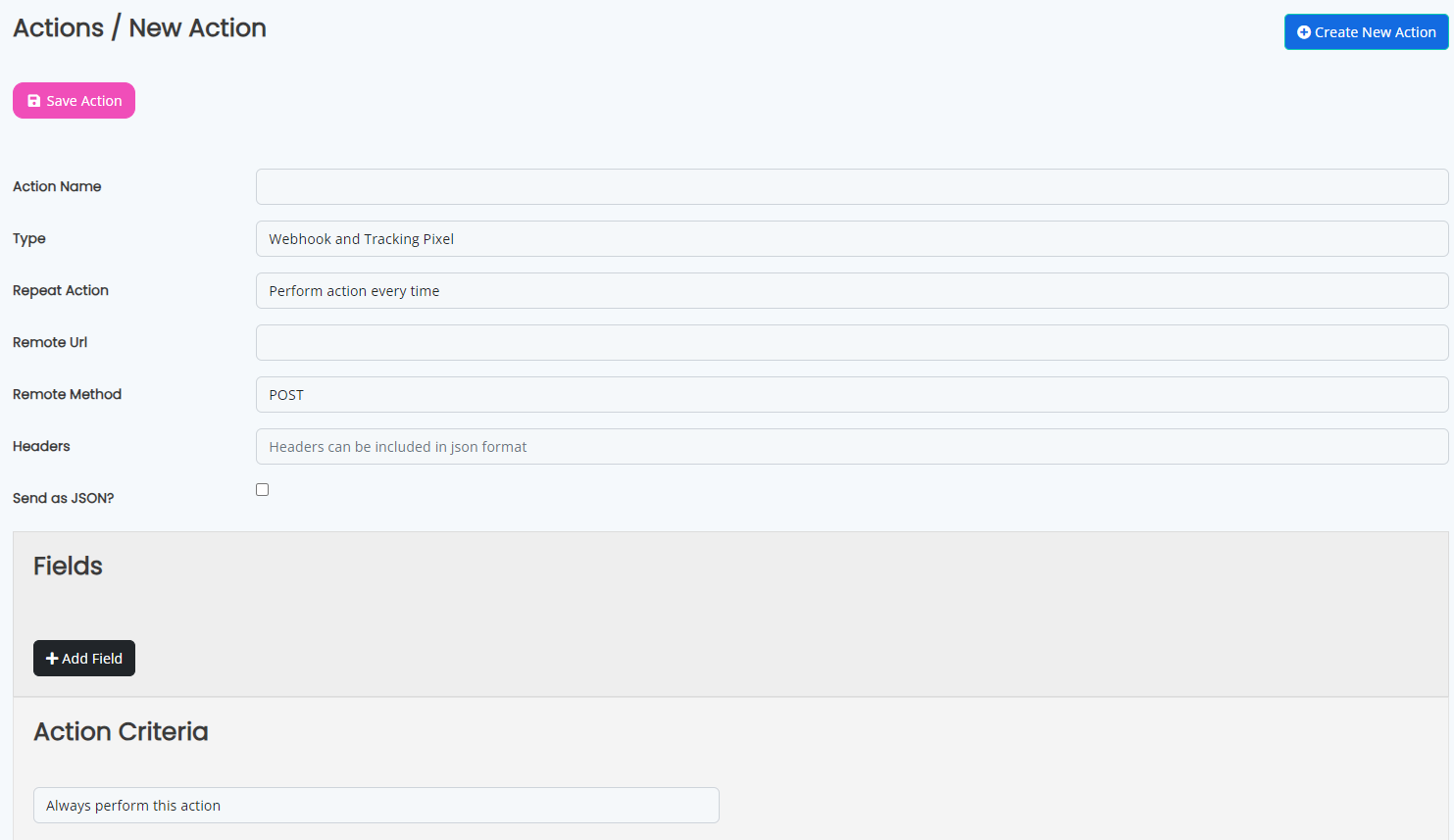Click the plus icon on Create New Action
The width and height of the screenshot is (1454, 840).
click(x=1304, y=32)
